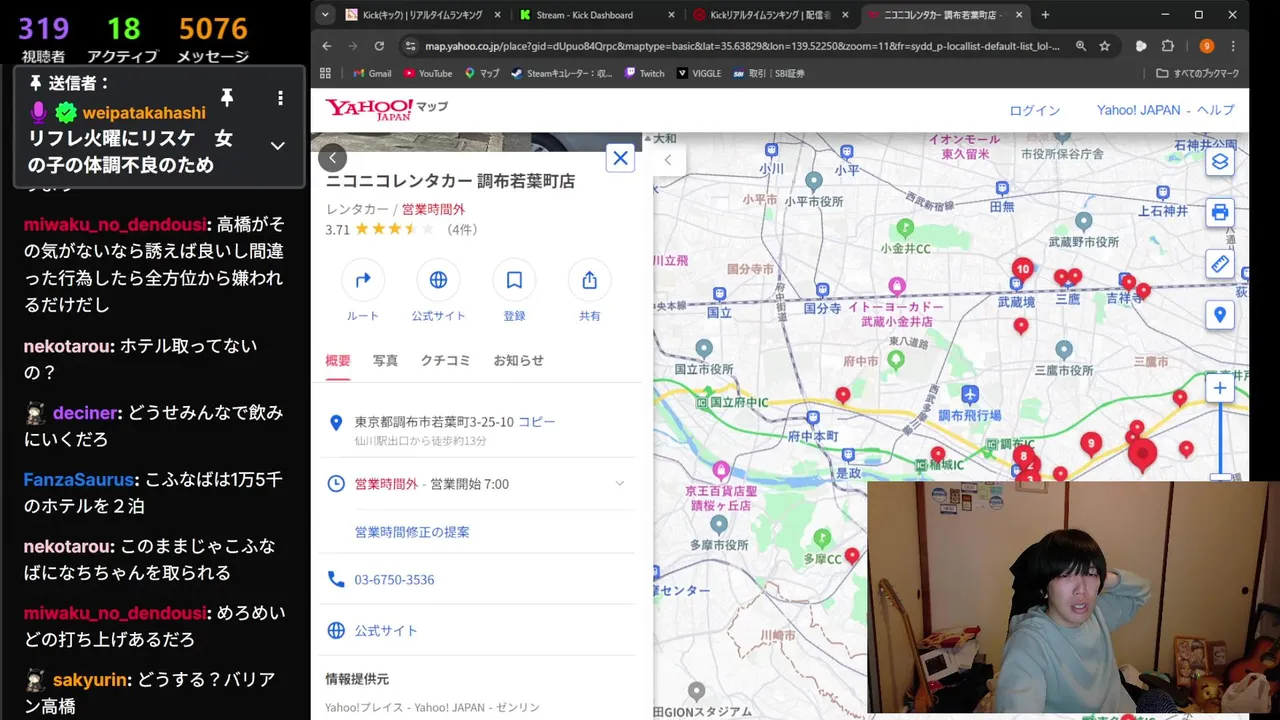Click the red cluster marker numbered 10
This screenshot has width=1280, height=720.
pos(1022,269)
